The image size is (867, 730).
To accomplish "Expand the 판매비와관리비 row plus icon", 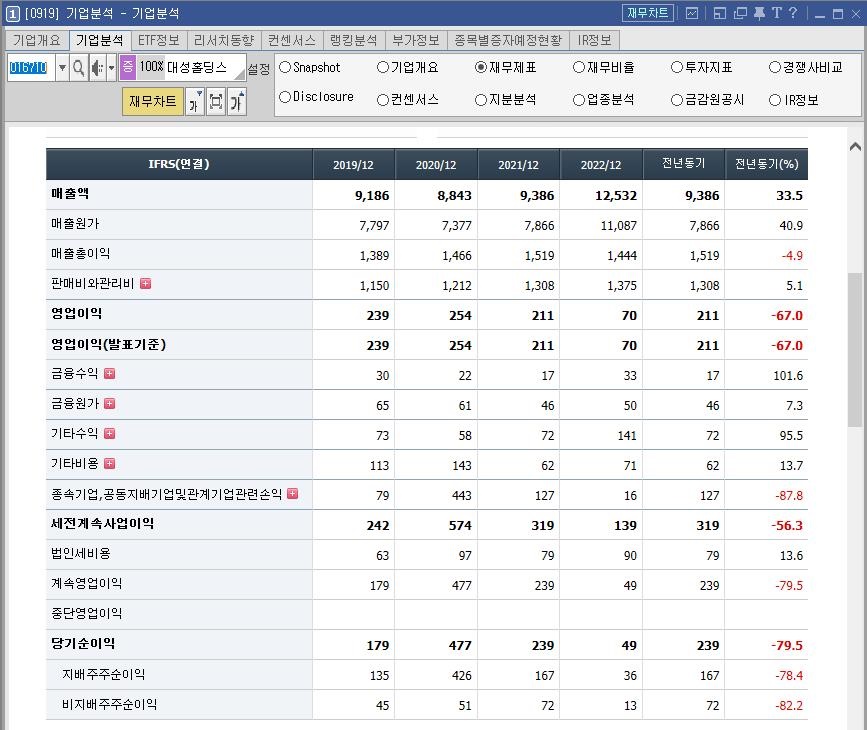I will 145,284.
